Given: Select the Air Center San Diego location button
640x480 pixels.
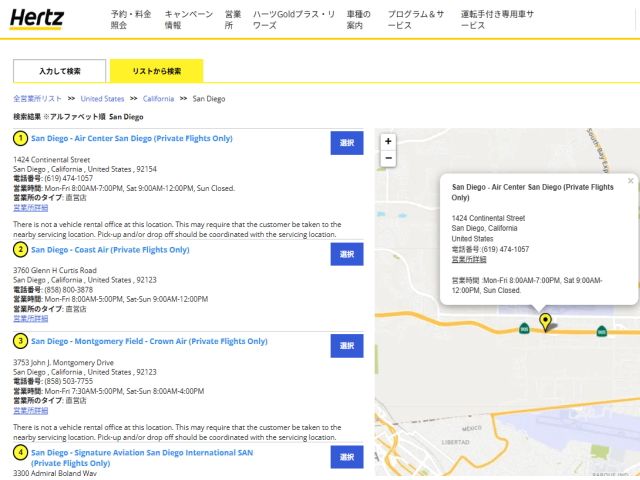Looking at the screenshot, I should pos(346,143).
